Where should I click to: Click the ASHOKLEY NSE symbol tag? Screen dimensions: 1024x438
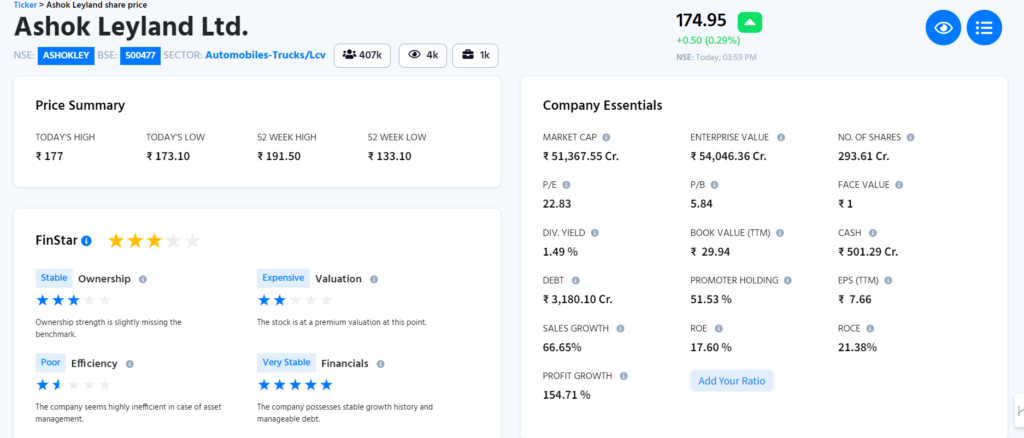66,55
